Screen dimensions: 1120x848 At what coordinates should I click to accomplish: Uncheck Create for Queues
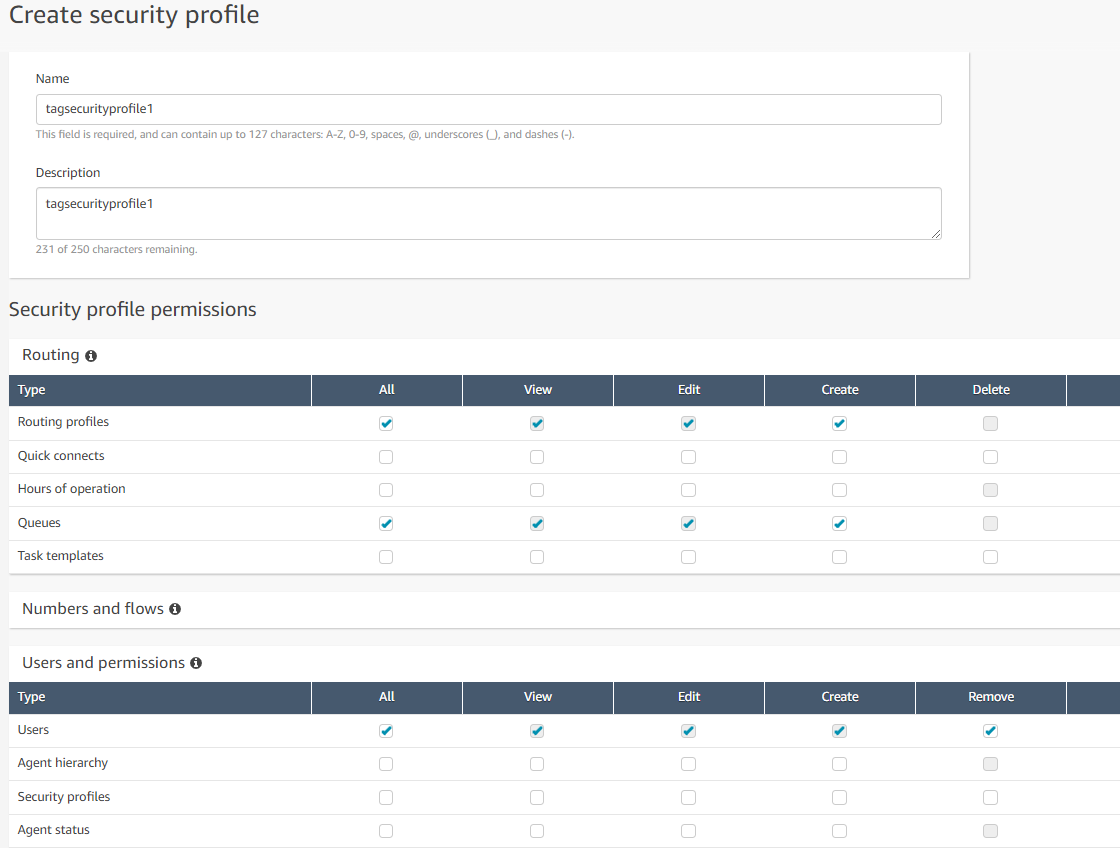pos(839,524)
